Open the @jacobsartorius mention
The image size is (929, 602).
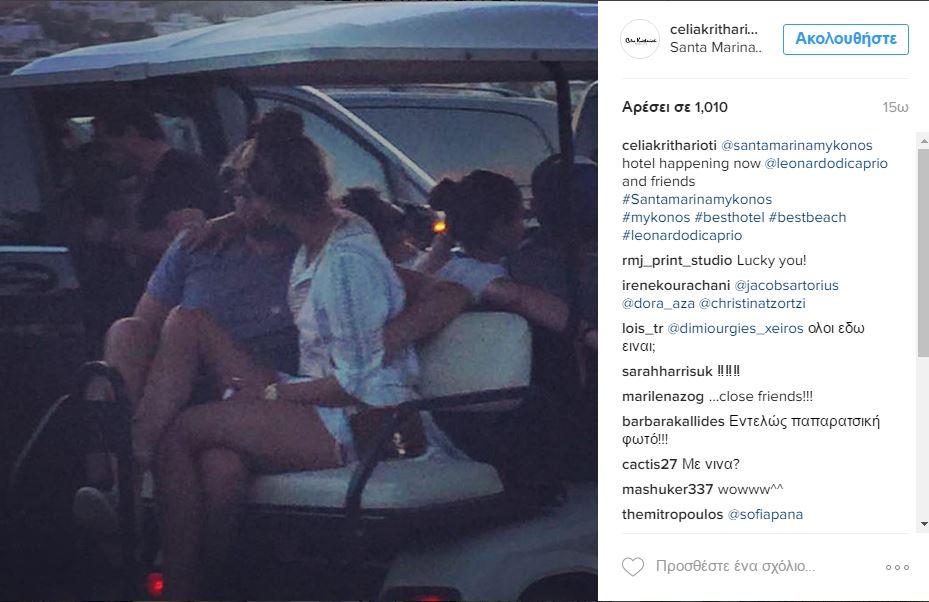coord(786,286)
